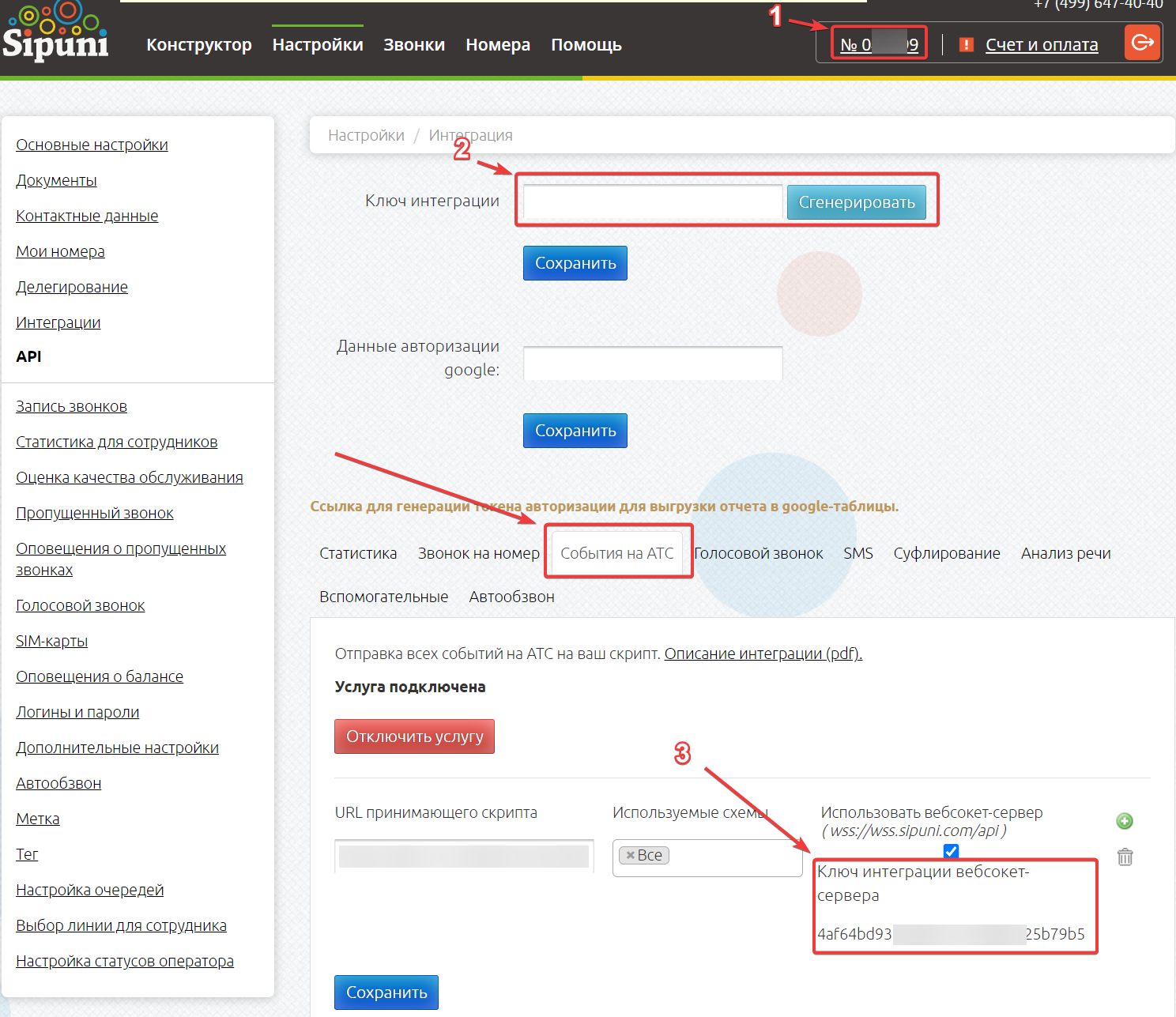Open the account number link
1176x1017 pixels.
pos(879,45)
